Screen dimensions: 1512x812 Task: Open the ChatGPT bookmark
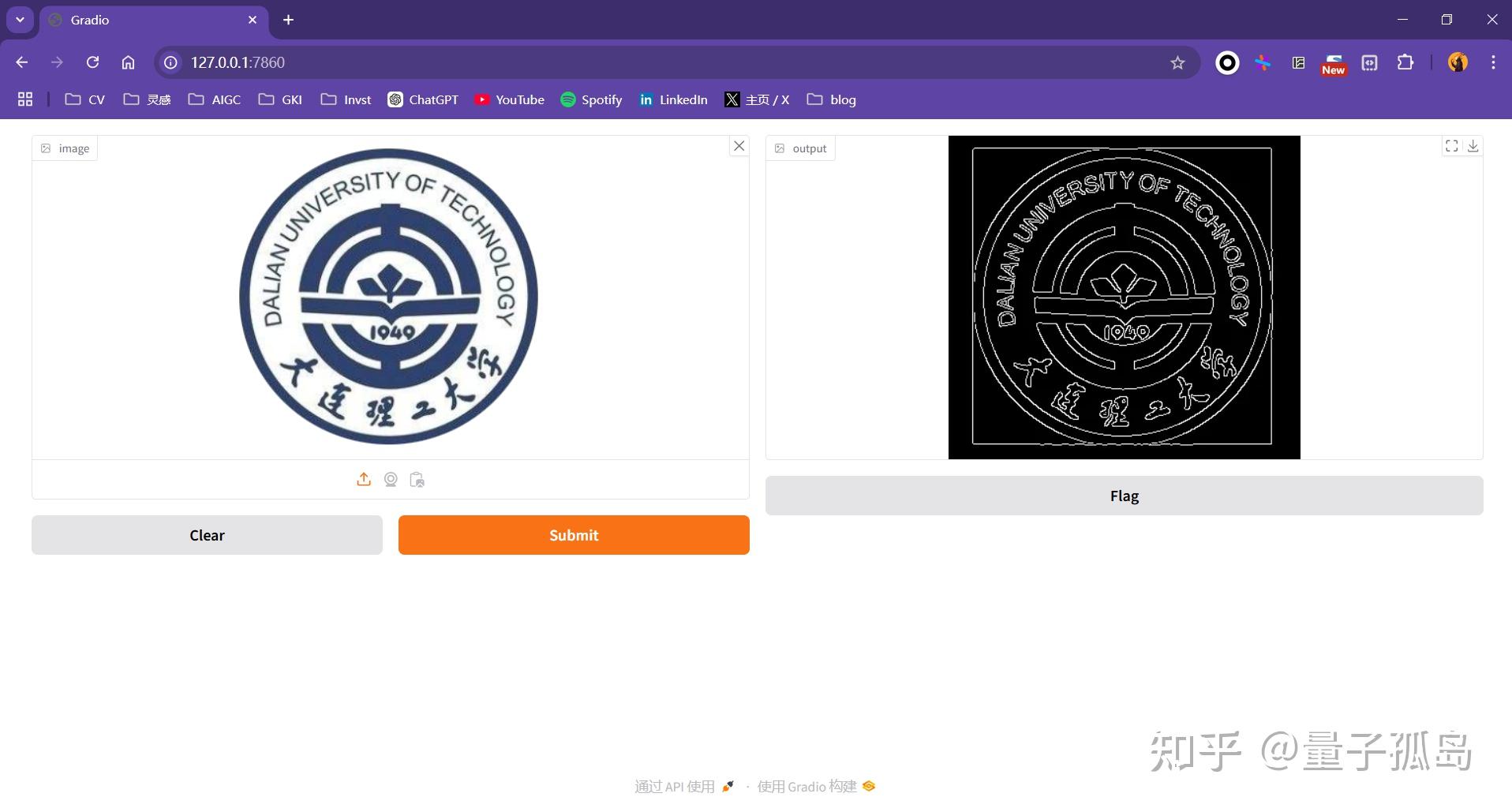tap(423, 99)
